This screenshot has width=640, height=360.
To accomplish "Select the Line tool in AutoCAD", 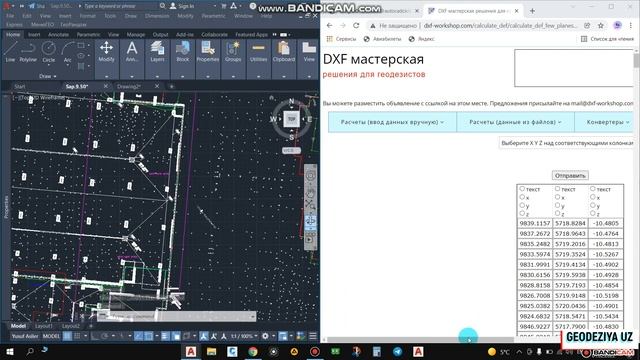I will coord(10,52).
